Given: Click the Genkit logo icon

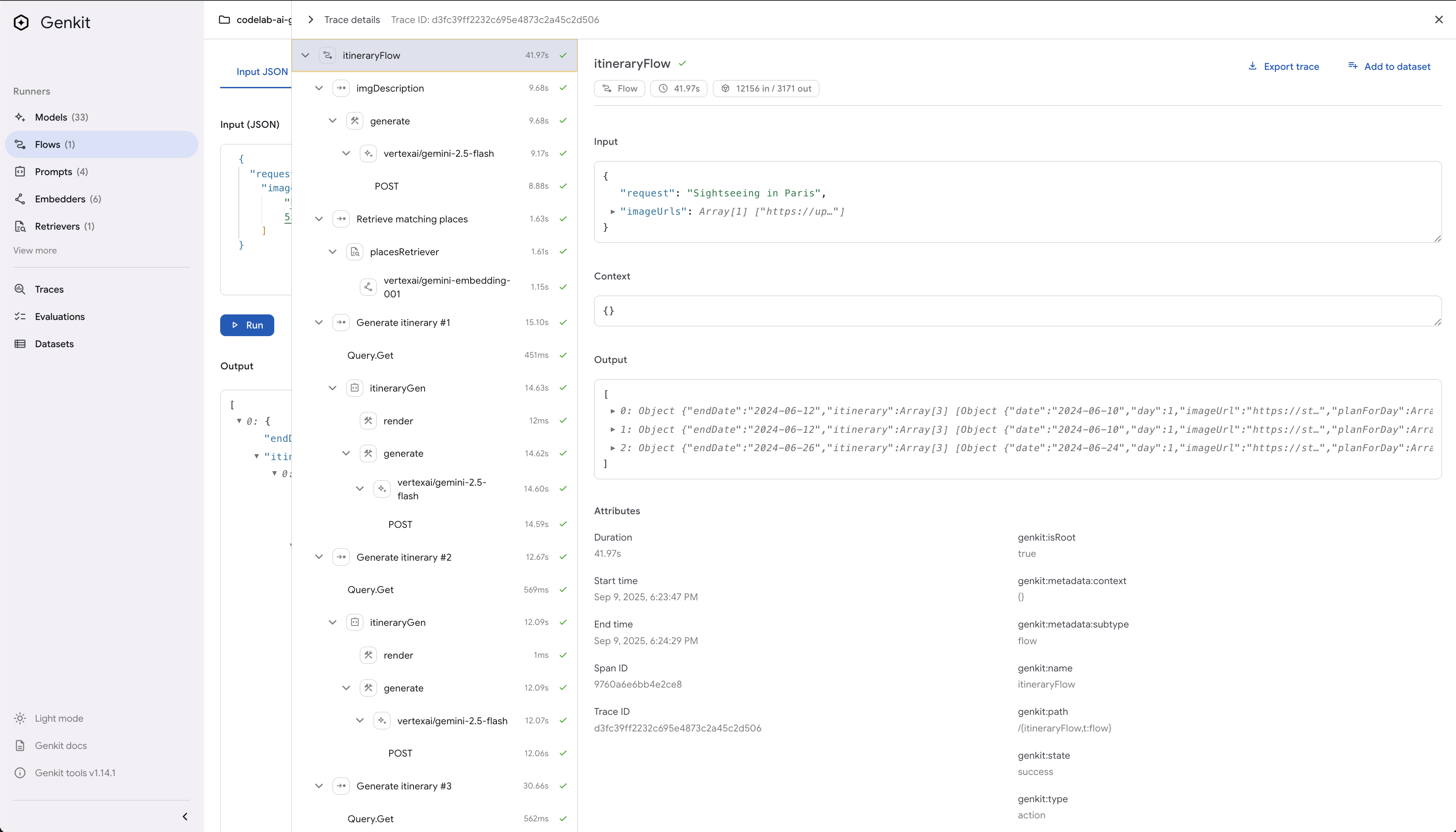Looking at the screenshot, I should point(21,22).
